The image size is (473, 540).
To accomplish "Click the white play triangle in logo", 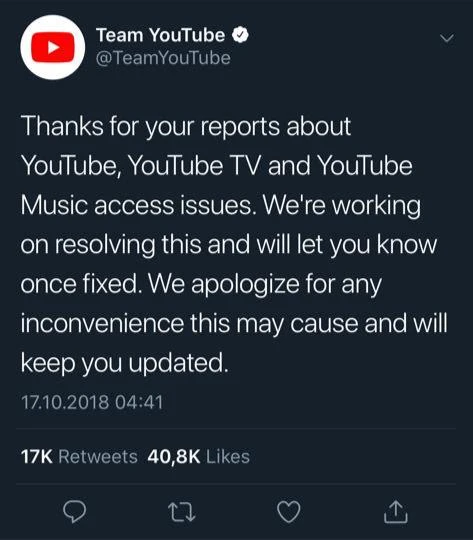I will [52, 47].
